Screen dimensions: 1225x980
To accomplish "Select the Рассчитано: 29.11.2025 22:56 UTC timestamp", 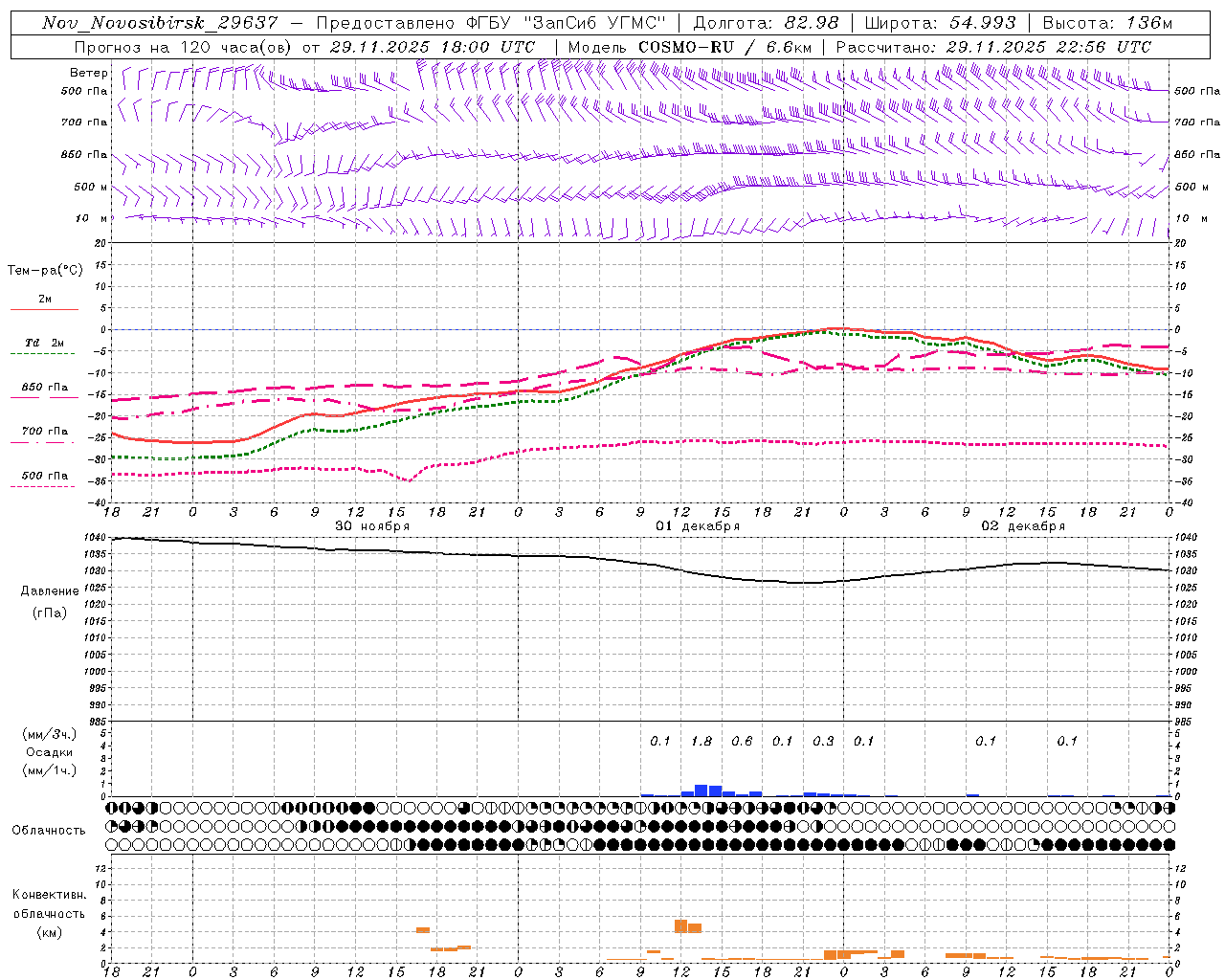I will (993, 47).
